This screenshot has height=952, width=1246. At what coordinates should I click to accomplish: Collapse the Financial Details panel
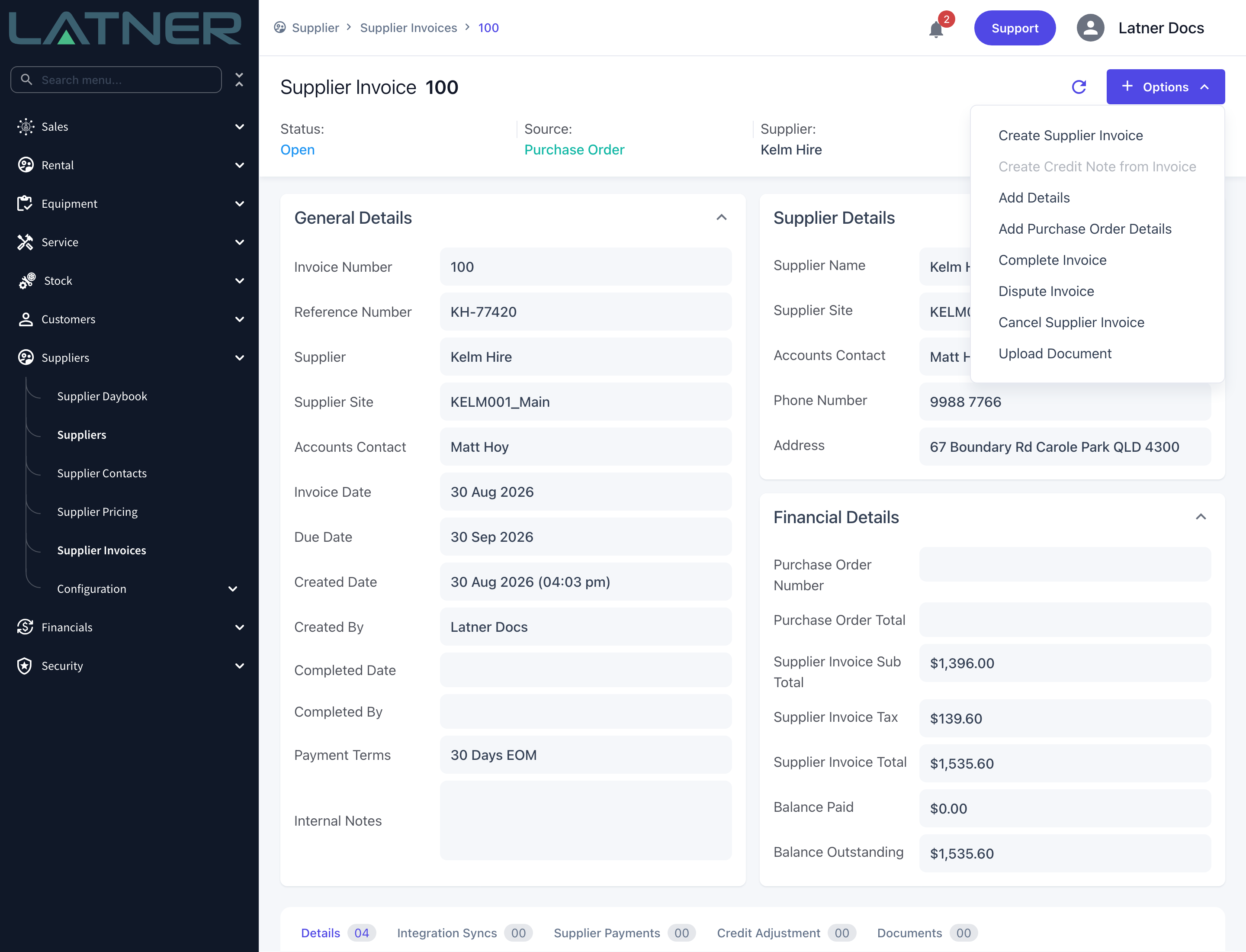coord(1201,517)
